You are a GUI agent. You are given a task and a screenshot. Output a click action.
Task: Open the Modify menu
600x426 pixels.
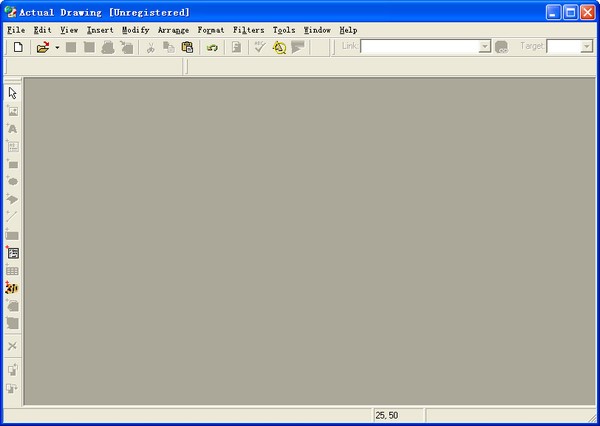click(x=135, y=30)
